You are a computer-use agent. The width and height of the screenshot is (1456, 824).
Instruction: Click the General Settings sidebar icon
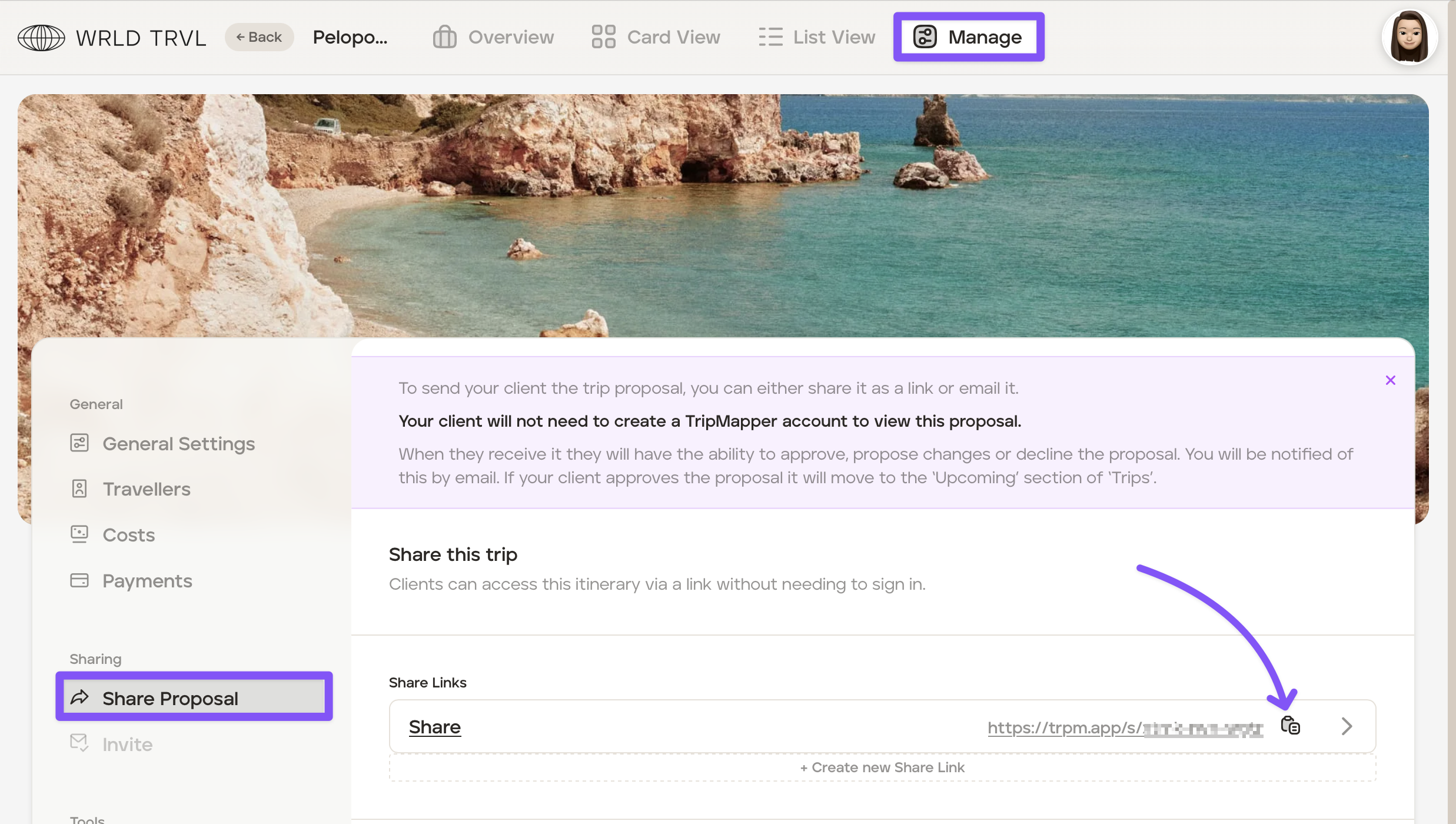79,443
